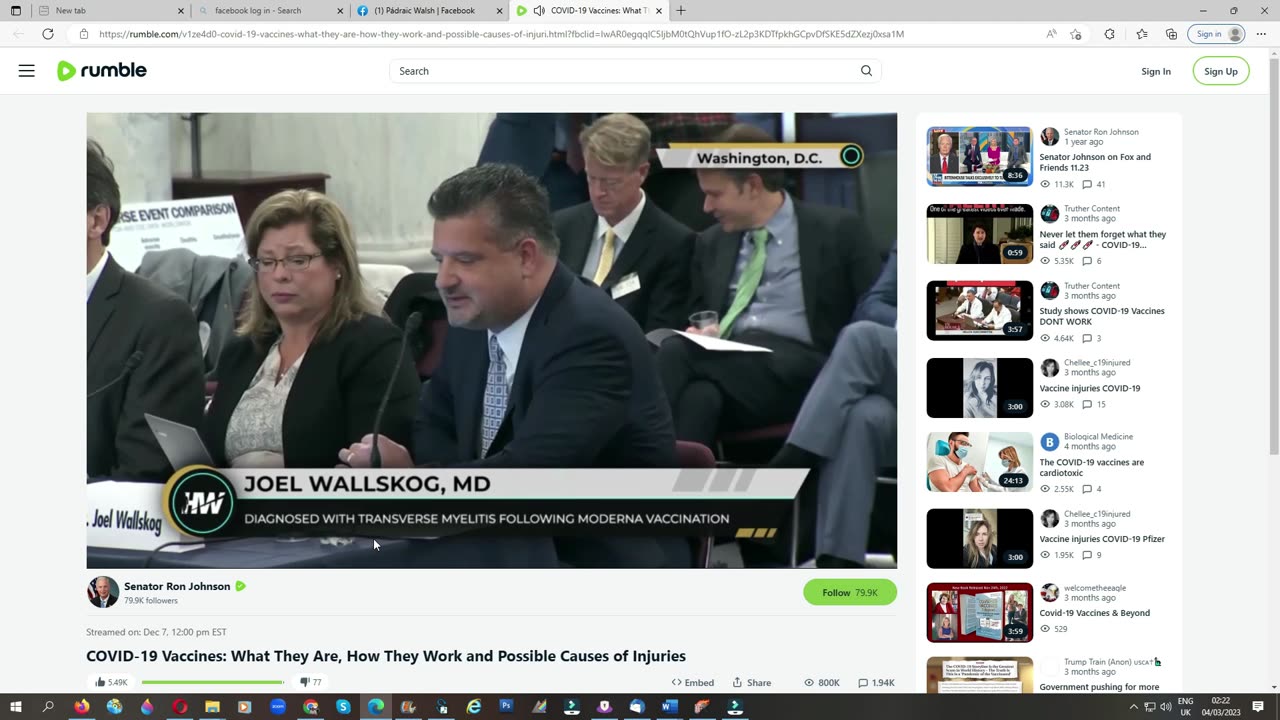Open Word from the taskbar
This screenshot has width=1280, height=720.
[x=669, y=707]
